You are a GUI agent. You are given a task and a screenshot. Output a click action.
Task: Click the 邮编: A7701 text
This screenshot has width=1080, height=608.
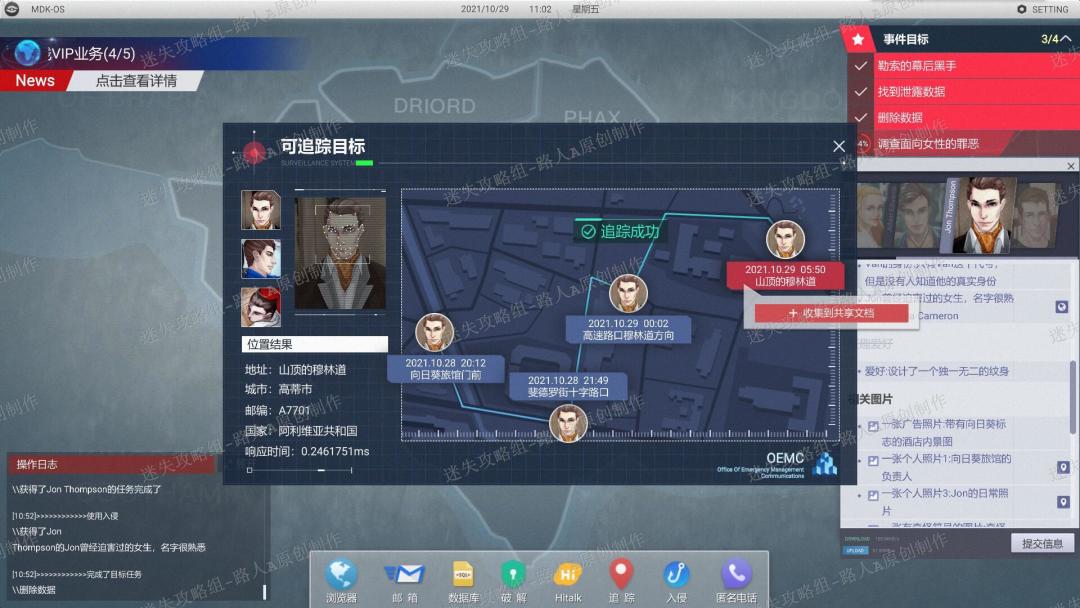pyautogui.click(x=278, y=410)
